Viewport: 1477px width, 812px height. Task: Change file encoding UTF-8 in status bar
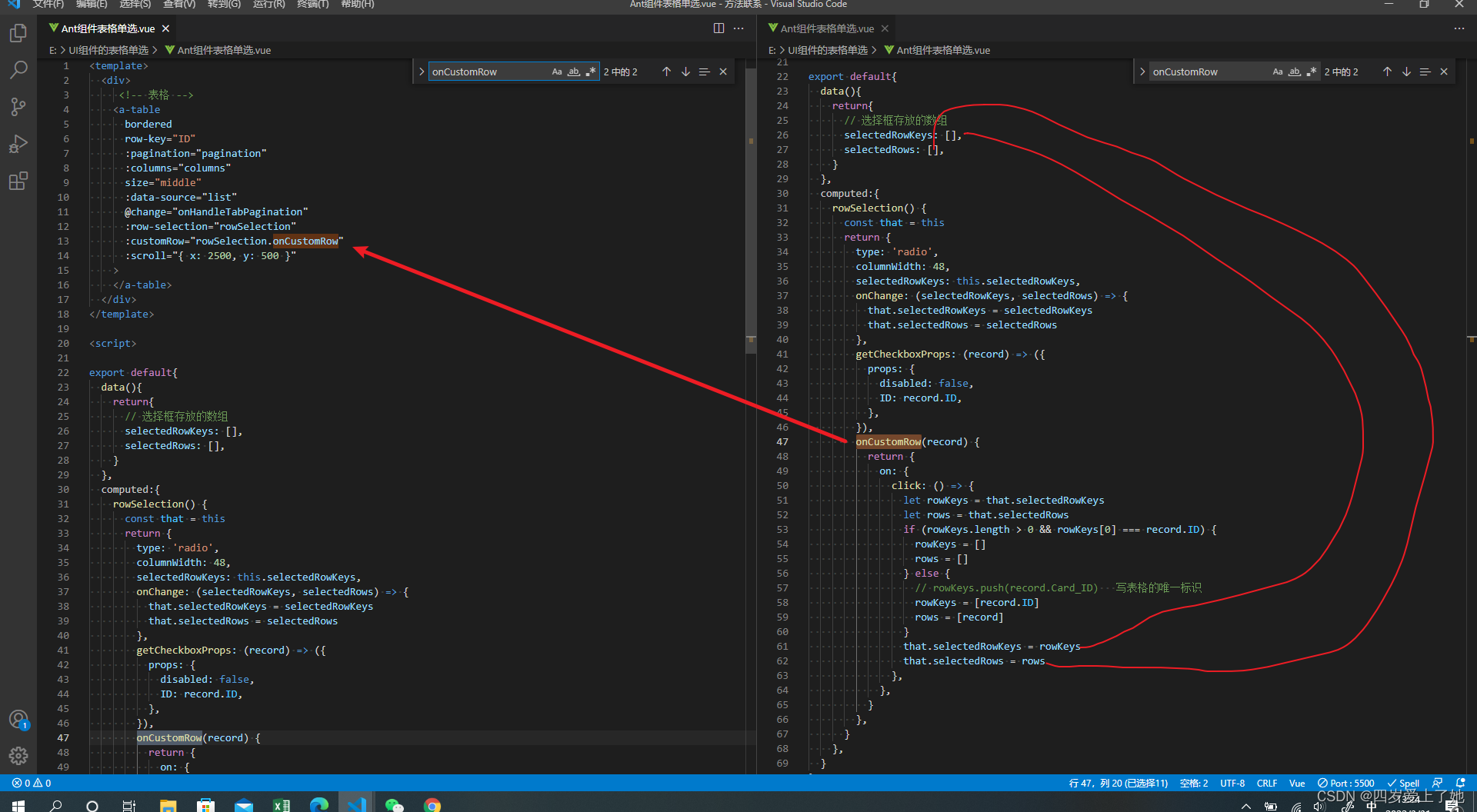coord(1232,783)
